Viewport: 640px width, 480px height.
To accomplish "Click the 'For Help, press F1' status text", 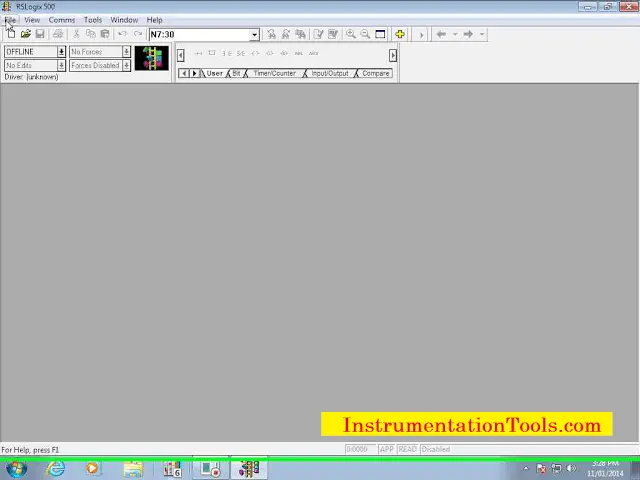I will [30, 450].
